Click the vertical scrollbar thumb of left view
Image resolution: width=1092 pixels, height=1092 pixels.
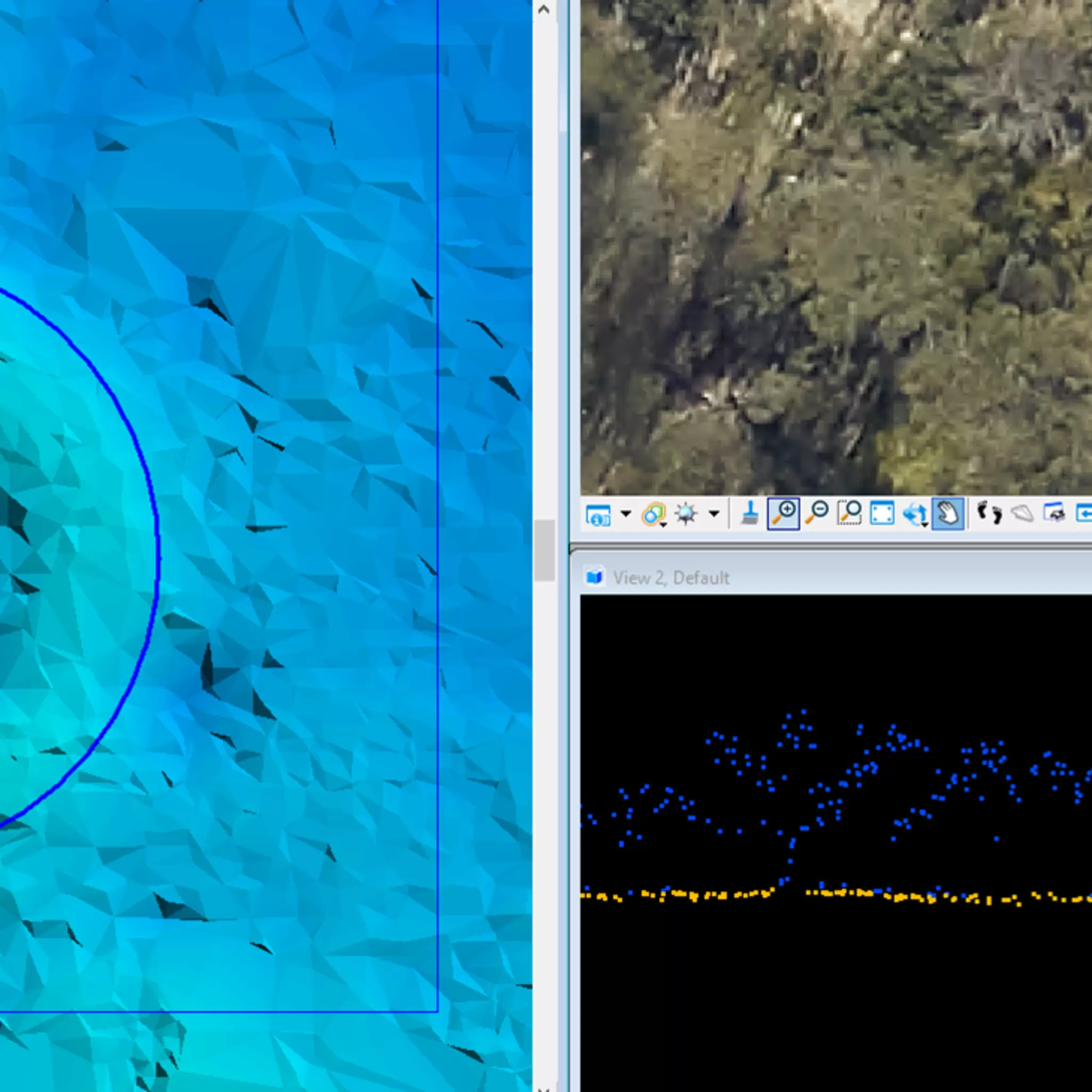click(x=544, y=550)
